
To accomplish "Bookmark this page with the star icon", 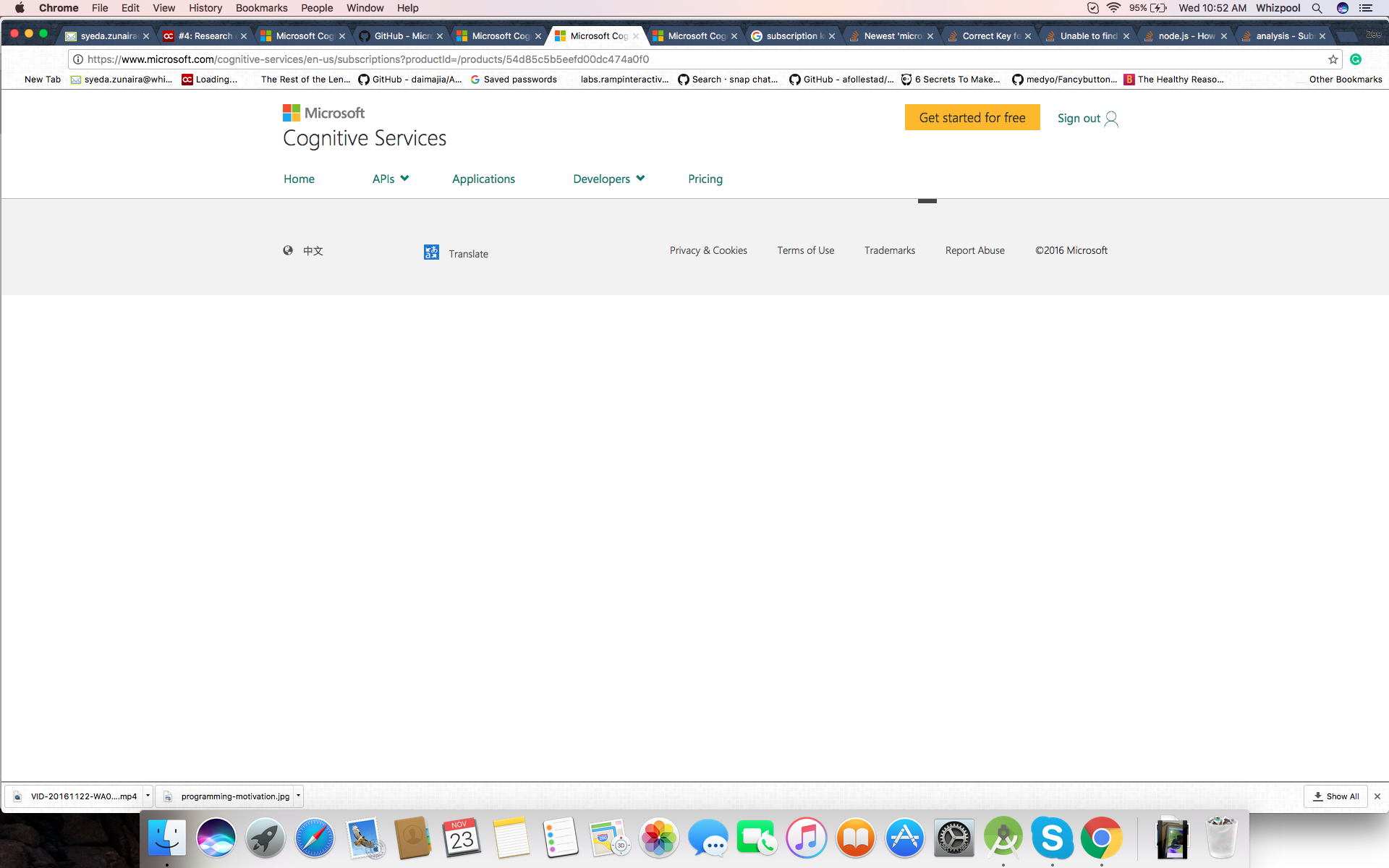I will [x=1333, y=59].
